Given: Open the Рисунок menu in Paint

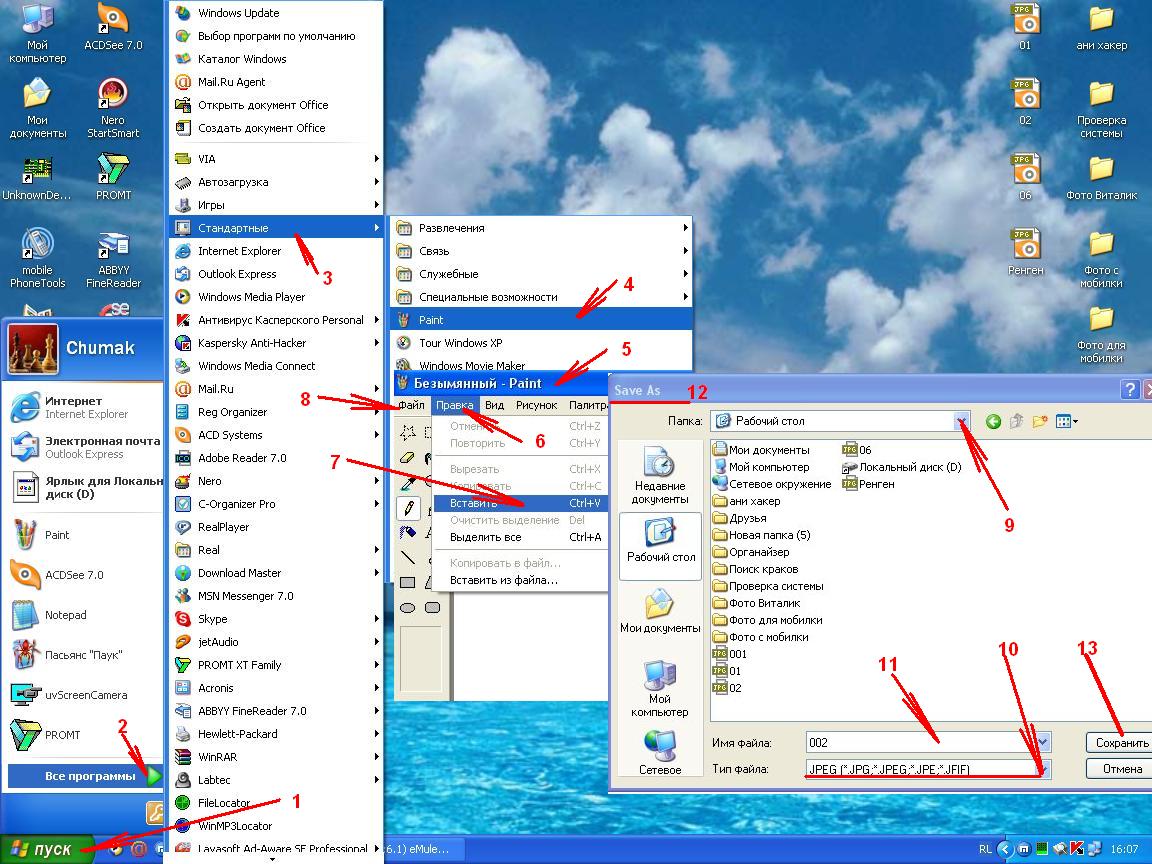Looking at the screenshot, I should click(536, 405).
